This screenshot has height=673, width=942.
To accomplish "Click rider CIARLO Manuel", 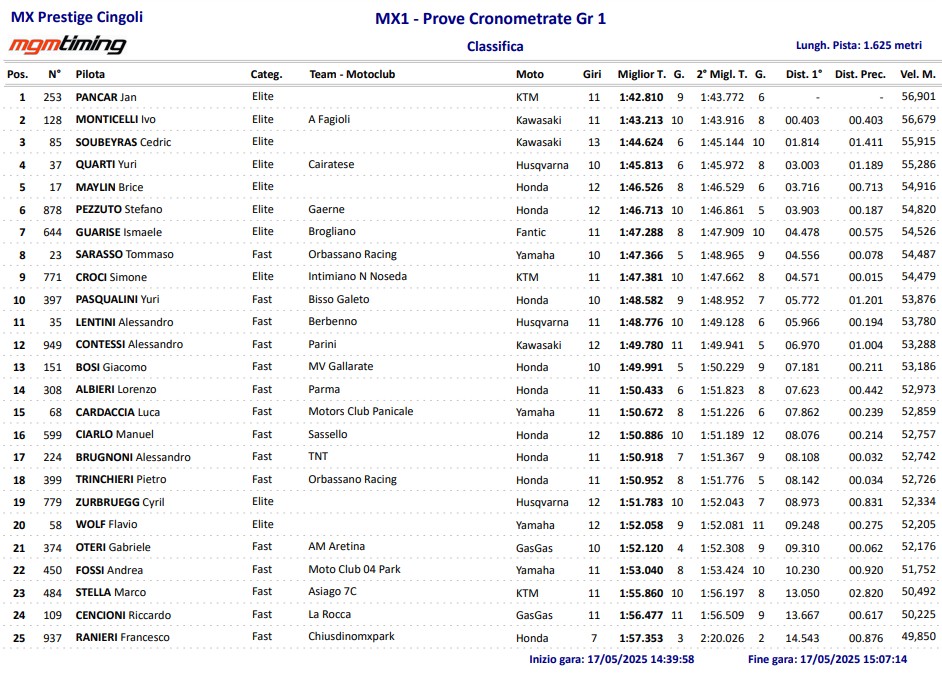I will point(115,435).
